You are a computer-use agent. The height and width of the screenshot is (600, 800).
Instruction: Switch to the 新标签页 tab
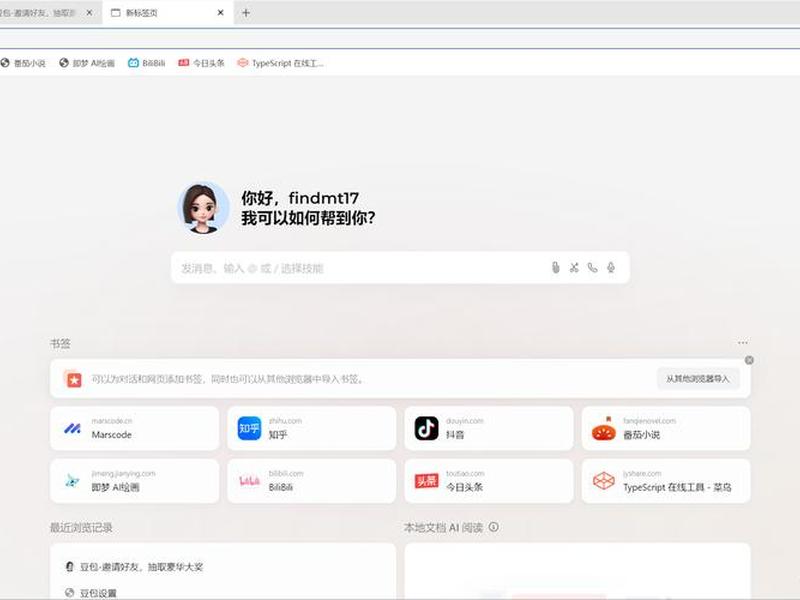[168, 13]
